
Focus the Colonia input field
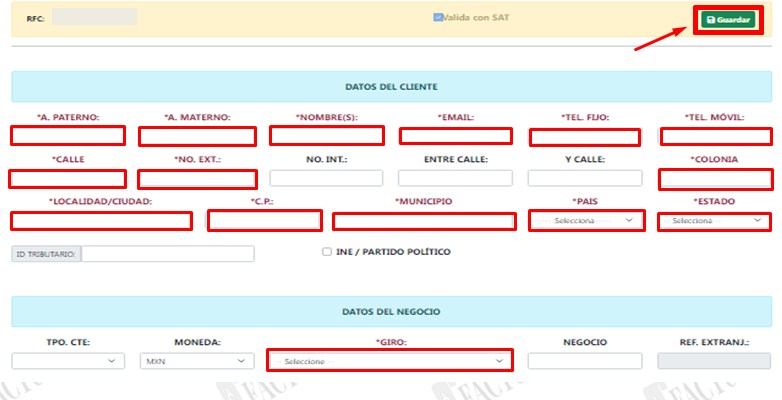716,180
